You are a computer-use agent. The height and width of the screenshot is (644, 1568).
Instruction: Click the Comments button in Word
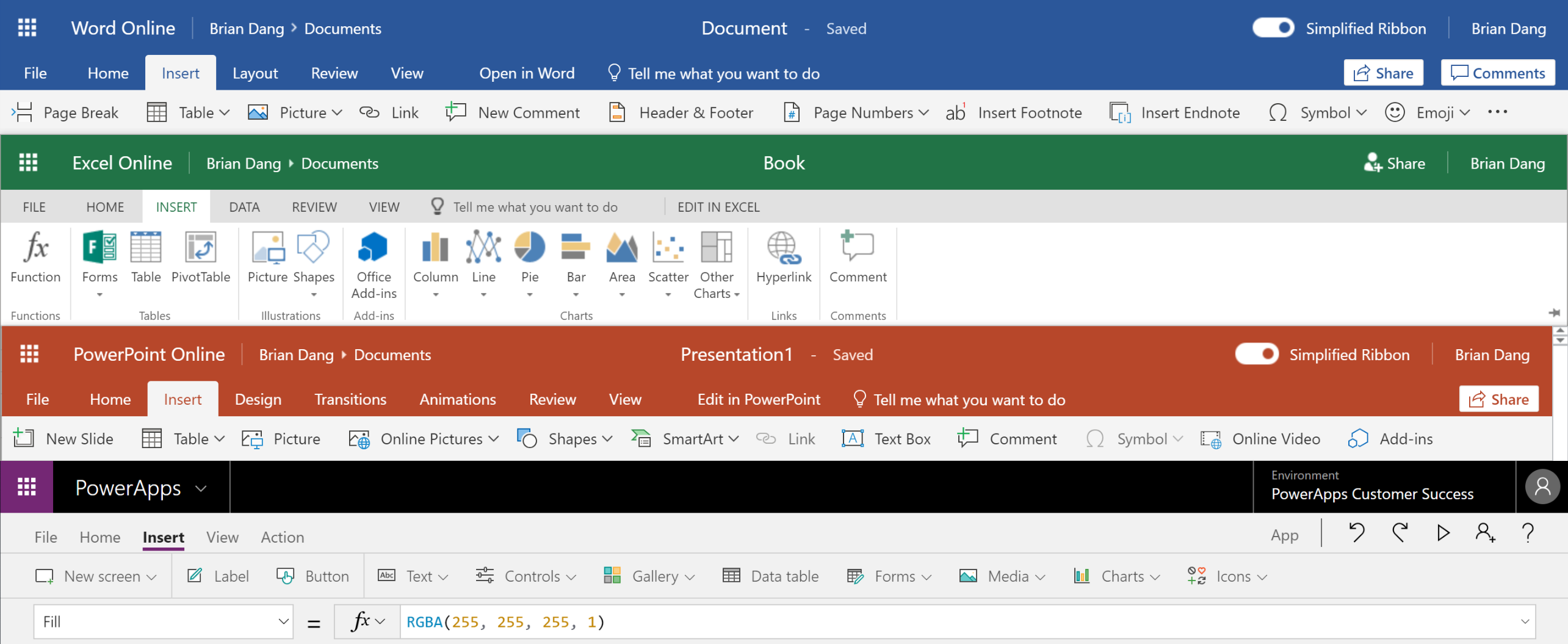[x=1497, y=73]
